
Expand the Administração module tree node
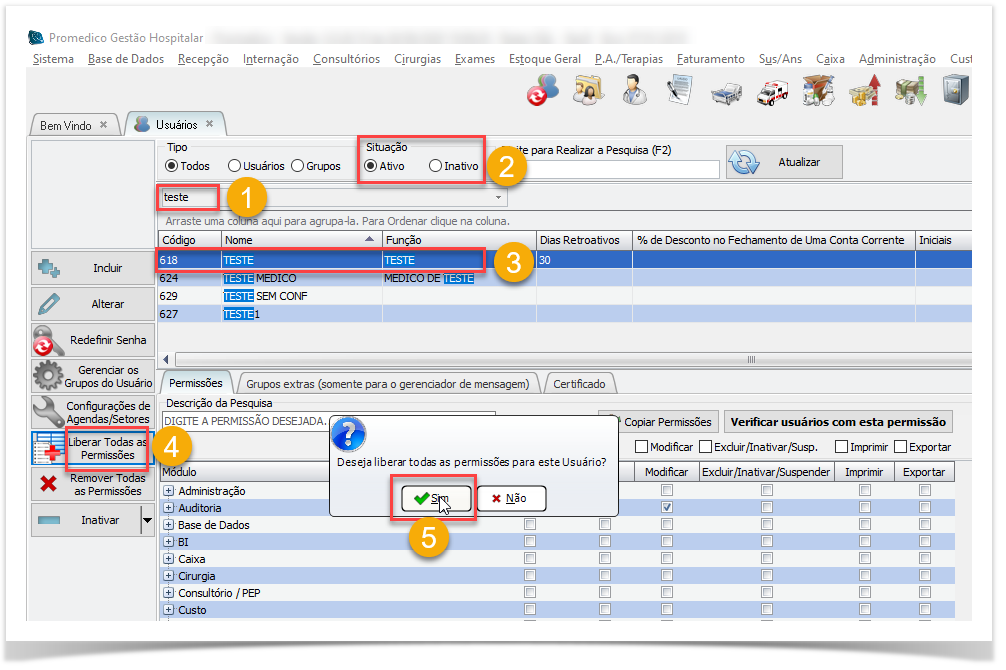(x=168, y=491)
